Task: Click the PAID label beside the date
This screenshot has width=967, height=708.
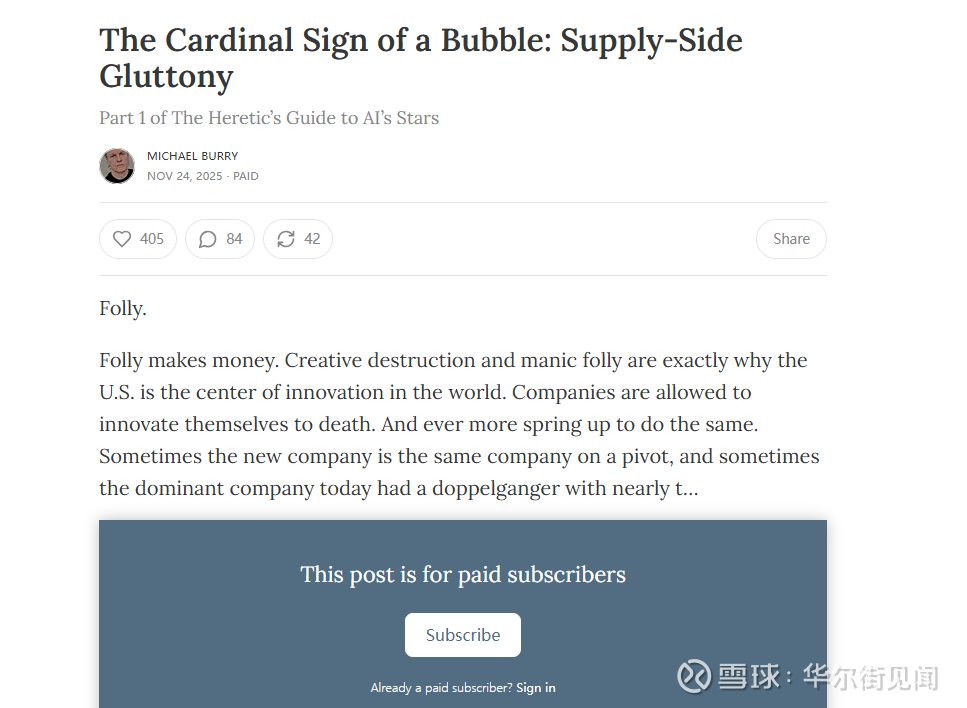Action: (246, 176)
